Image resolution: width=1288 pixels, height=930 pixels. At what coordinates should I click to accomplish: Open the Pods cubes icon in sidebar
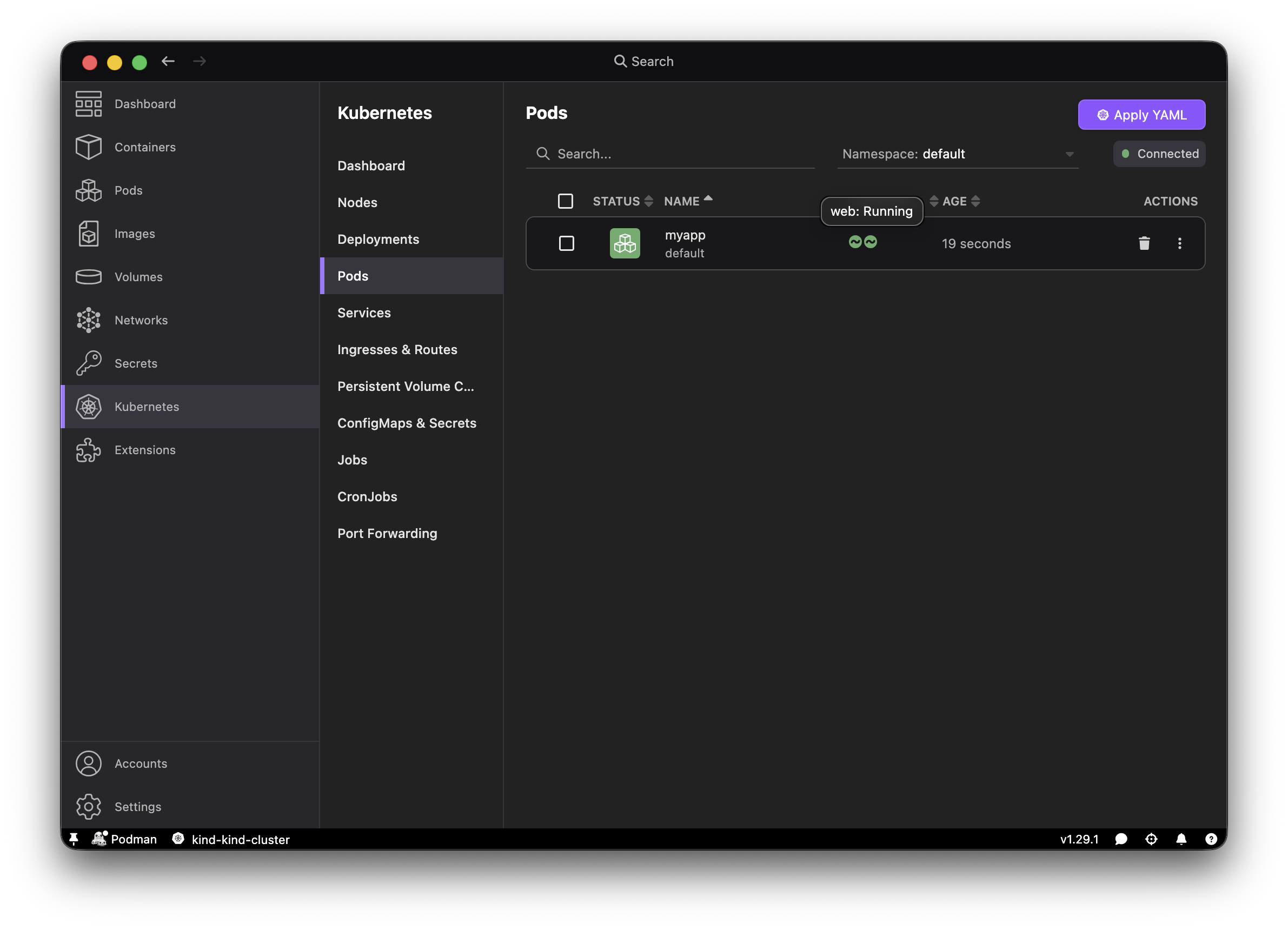[88, 190]
